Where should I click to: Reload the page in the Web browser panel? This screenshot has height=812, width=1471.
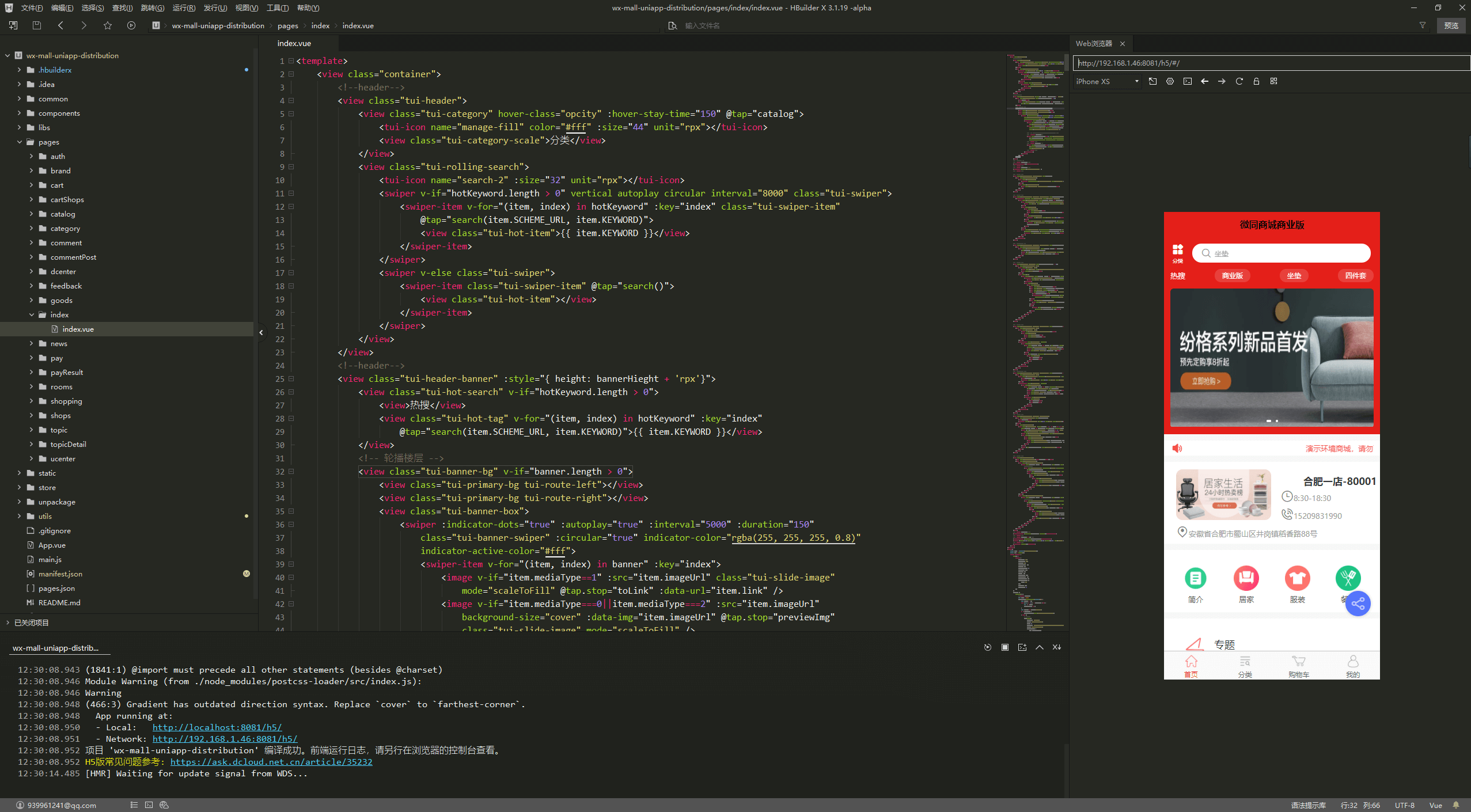click(1239, 81)
